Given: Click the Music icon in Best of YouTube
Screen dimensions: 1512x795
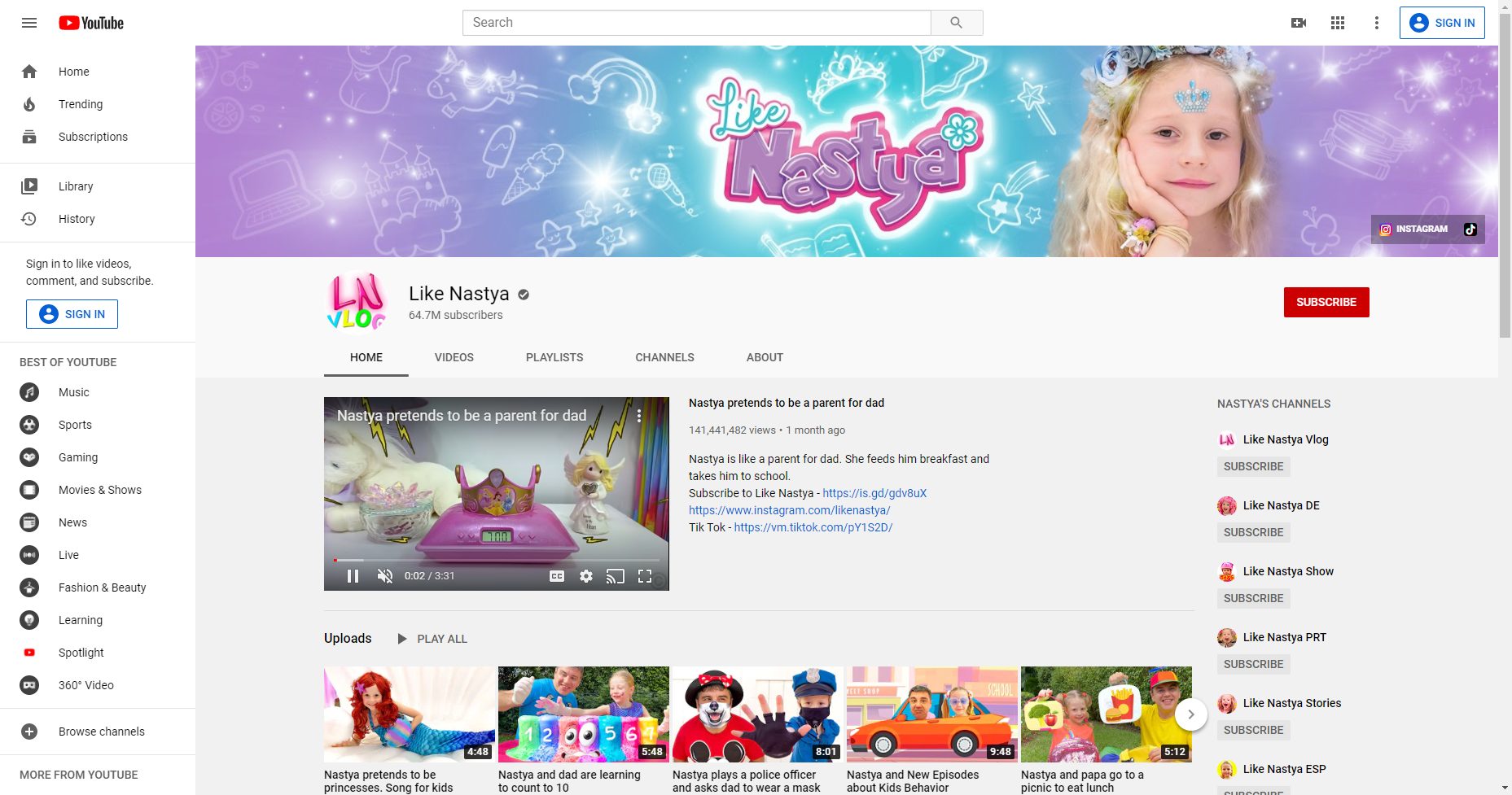Looking at the screenshot, I should click(x=29, y=392).
